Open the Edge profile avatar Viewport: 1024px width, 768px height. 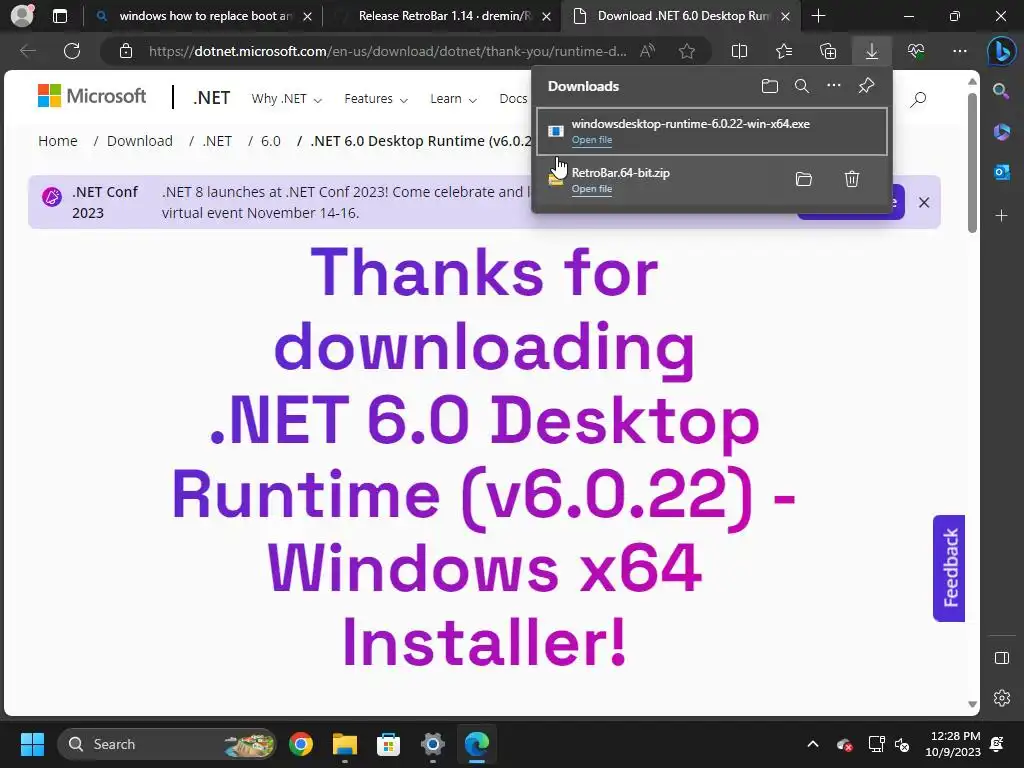point(22,16)
